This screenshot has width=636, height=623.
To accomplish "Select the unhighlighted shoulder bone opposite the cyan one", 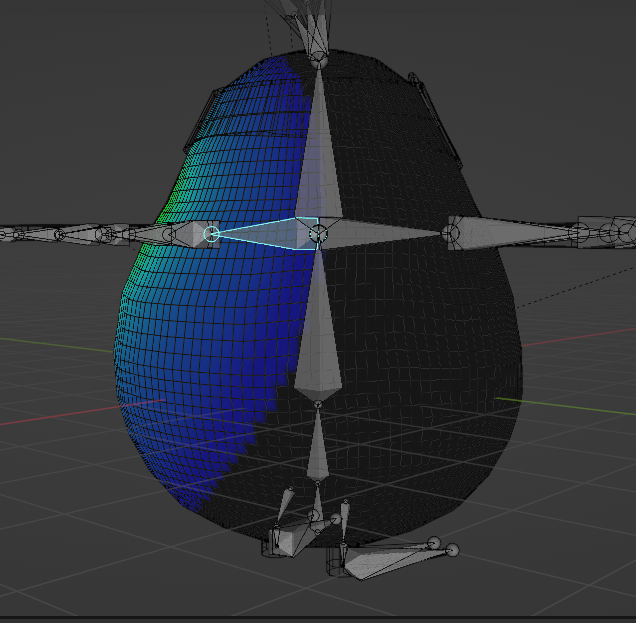I will tap(383, 233).
